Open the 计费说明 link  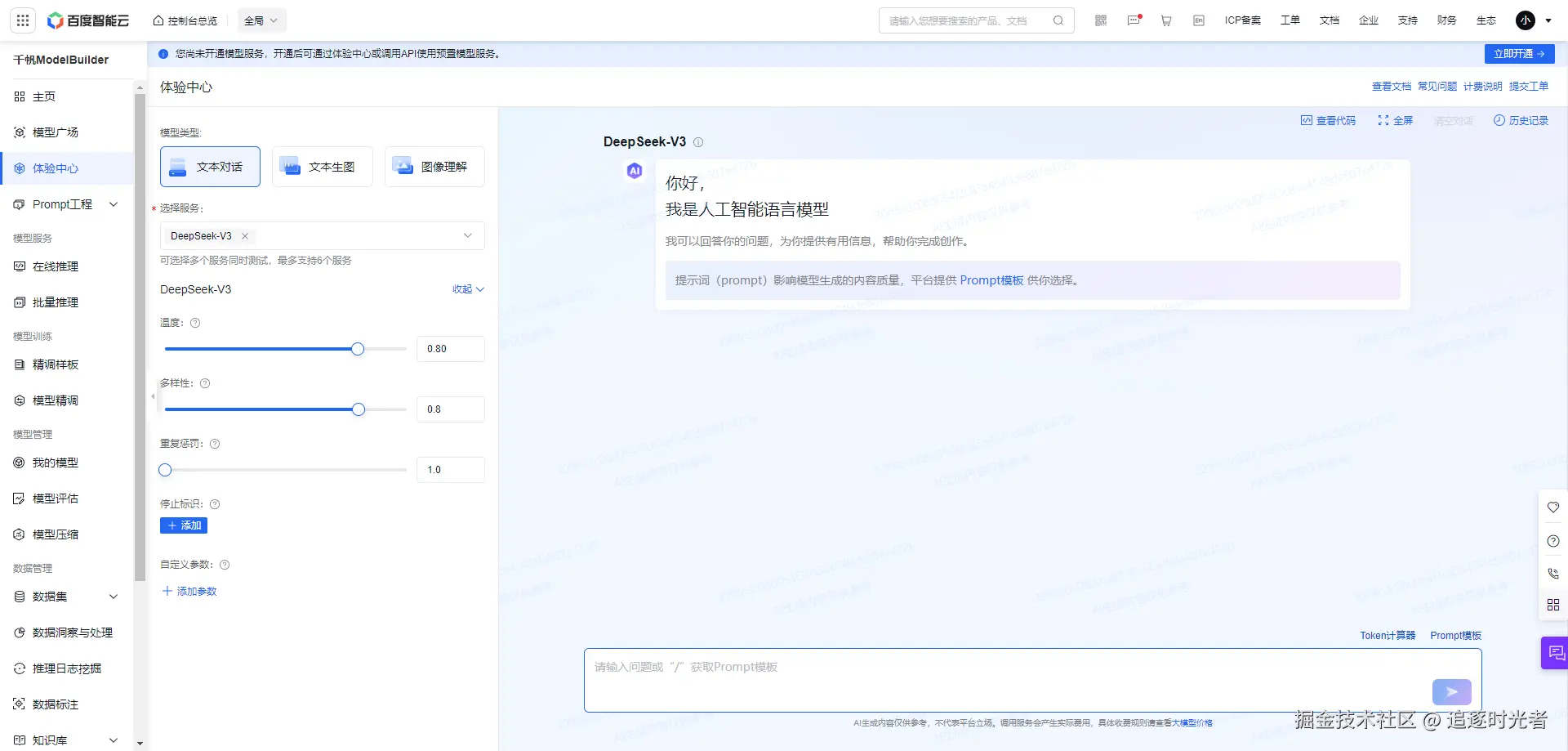click(x=1483, y=87)
